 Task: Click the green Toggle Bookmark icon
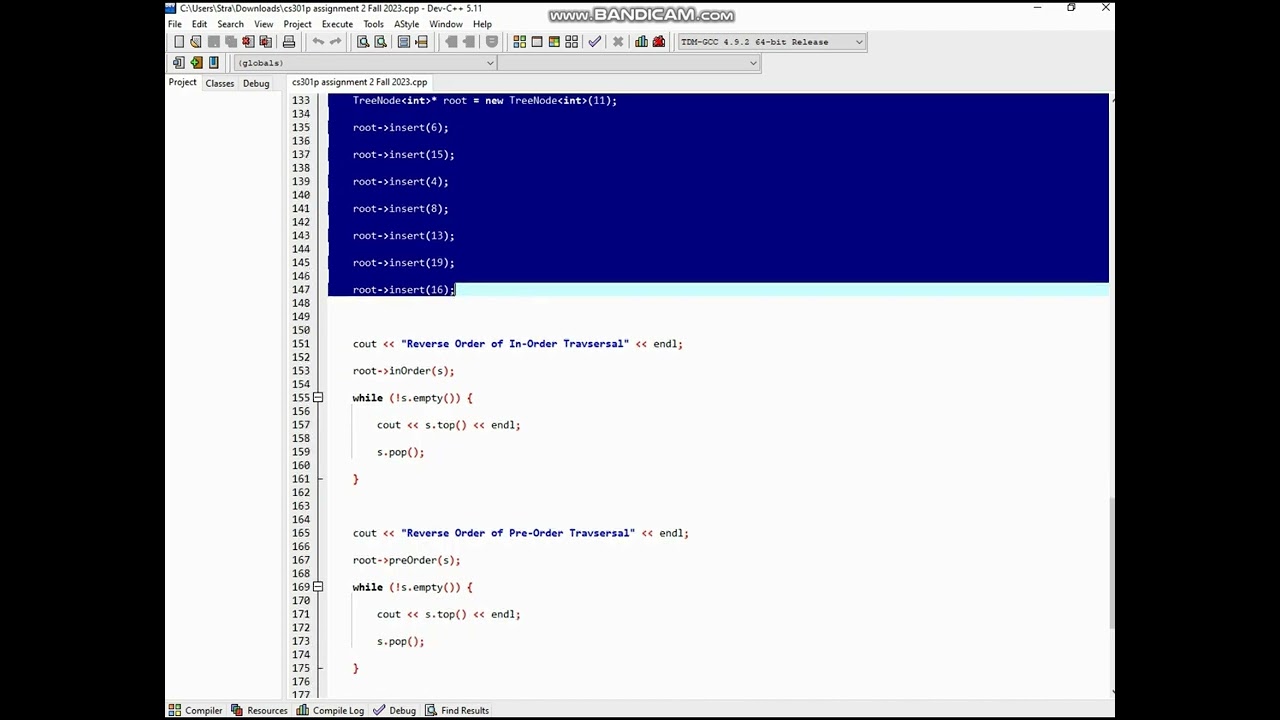coord(196,63)
